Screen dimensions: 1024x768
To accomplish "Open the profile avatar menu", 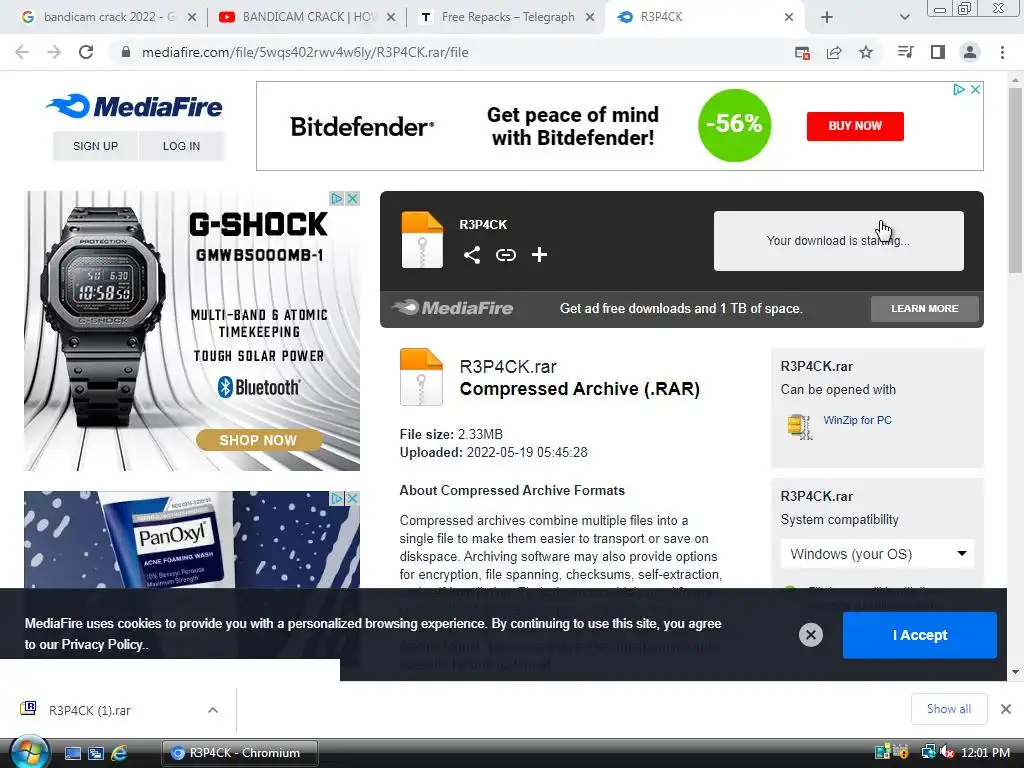I will pos(970,52).
